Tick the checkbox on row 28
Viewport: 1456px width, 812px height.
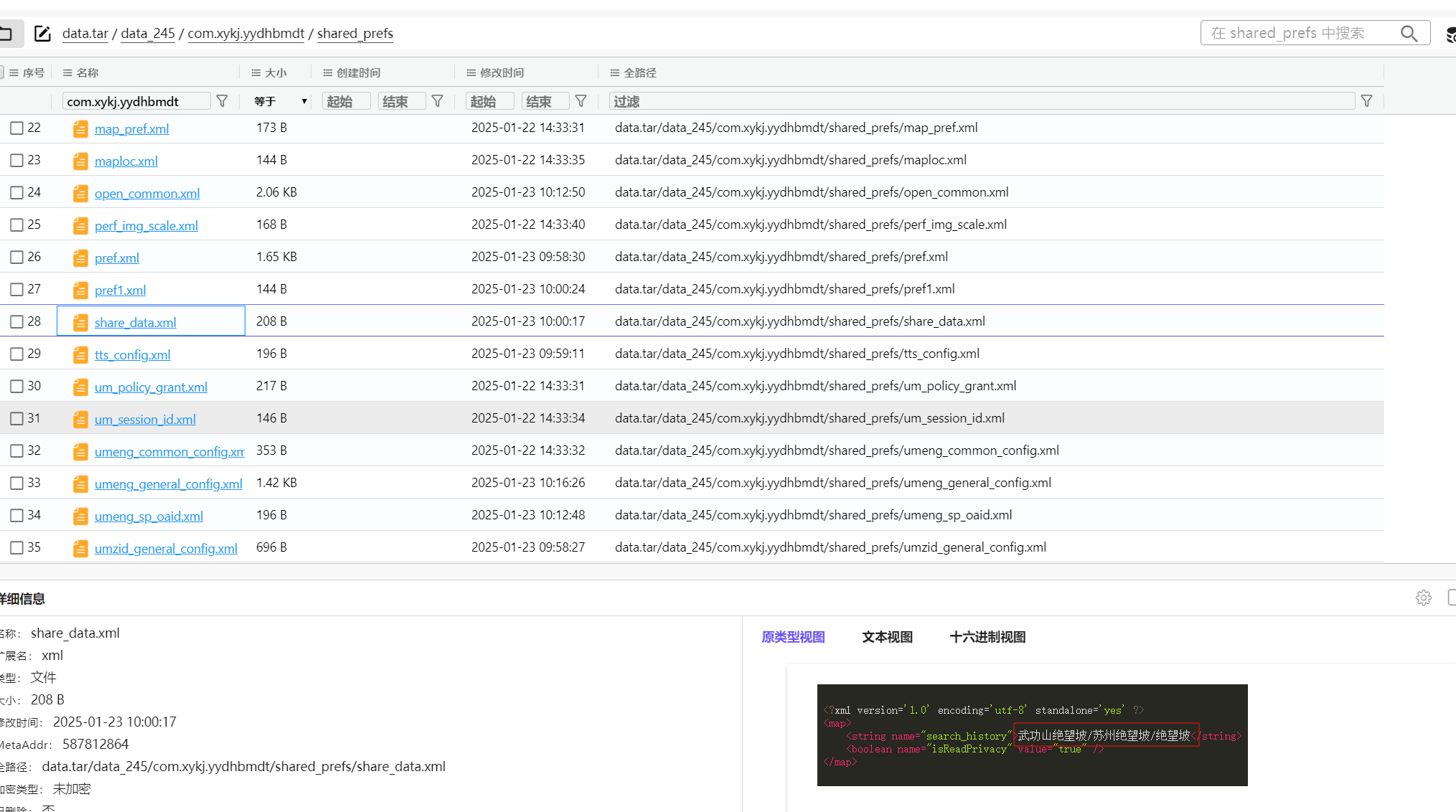point(17,321)
